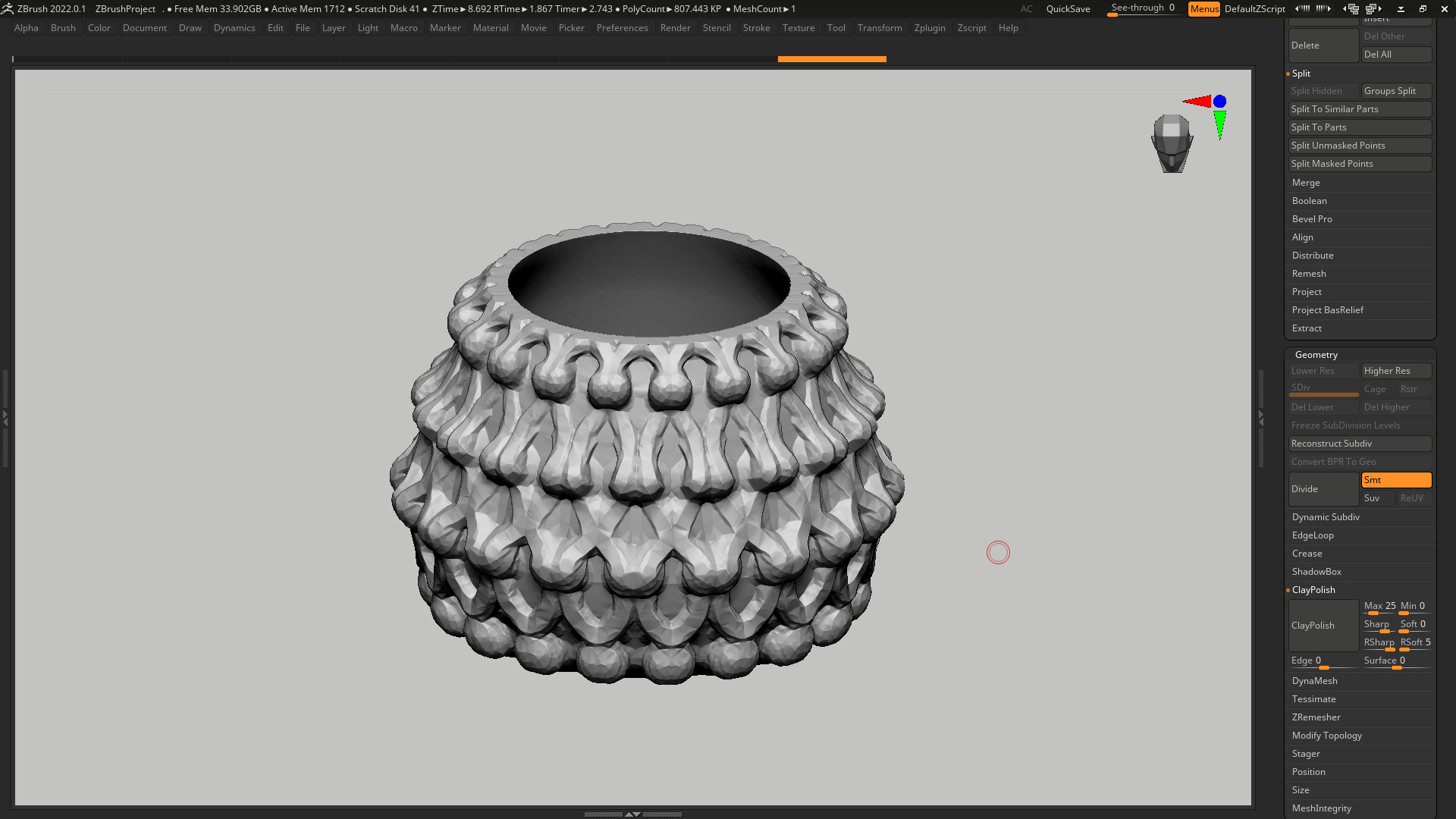Adjust the ClayPolish Edge slider

[1323, 661]
